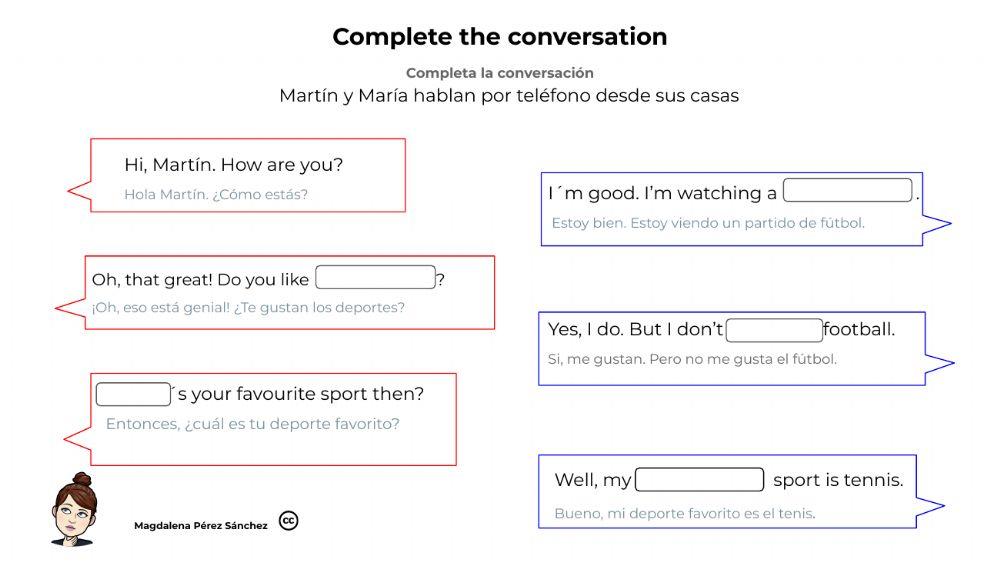The width and height of the screenshot is (1000, 562).
Task: Click the blank after "I'm watching a"
Action: (847, 191)
